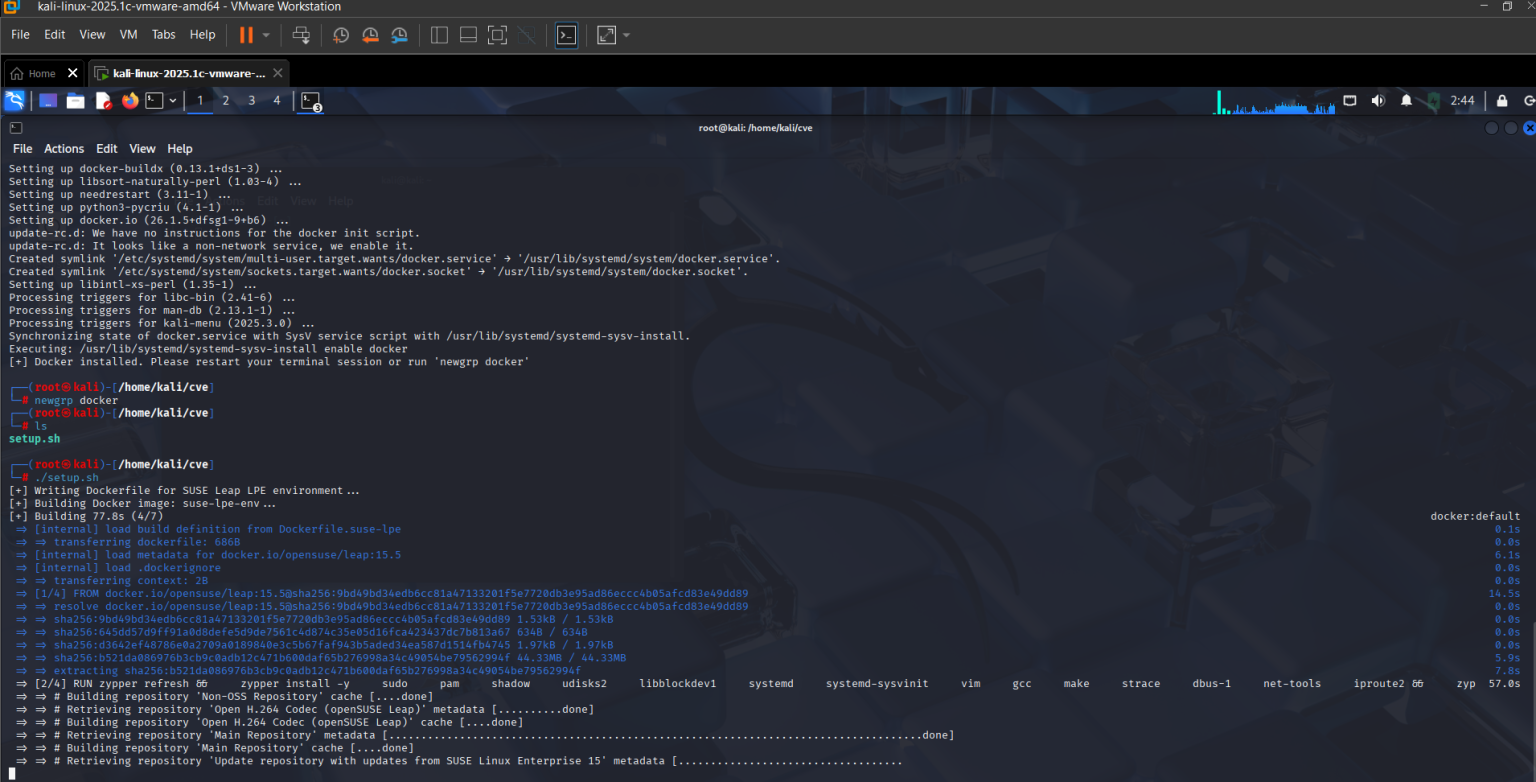Image resolution: width=1536 pixels, height=782 pixels.
Task: Launch Firefox from the panel
Action: 130,100
